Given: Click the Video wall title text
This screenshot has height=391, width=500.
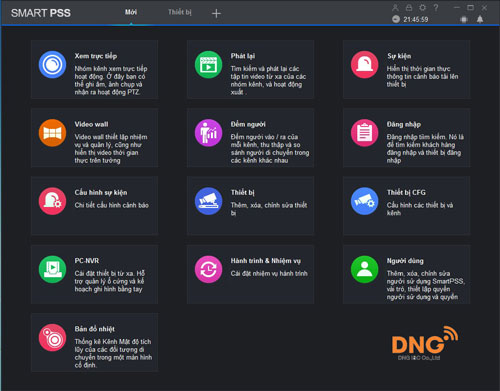Looking at the screenshot, I should 91,124.
